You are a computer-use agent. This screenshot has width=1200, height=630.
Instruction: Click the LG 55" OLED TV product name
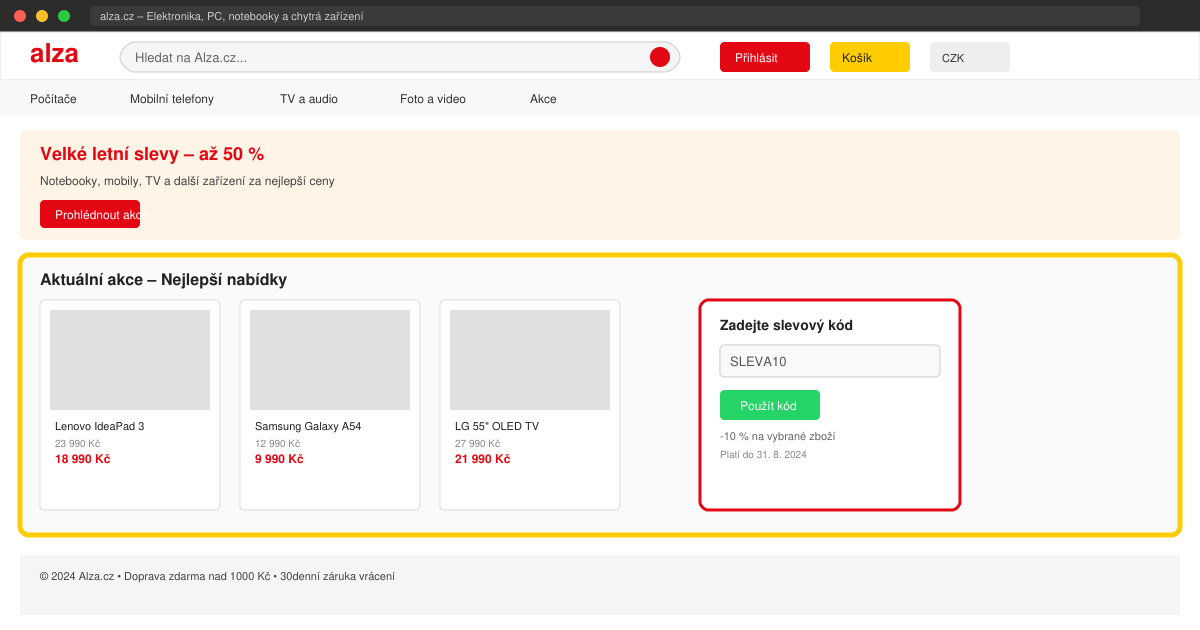(x=497, y=426)
